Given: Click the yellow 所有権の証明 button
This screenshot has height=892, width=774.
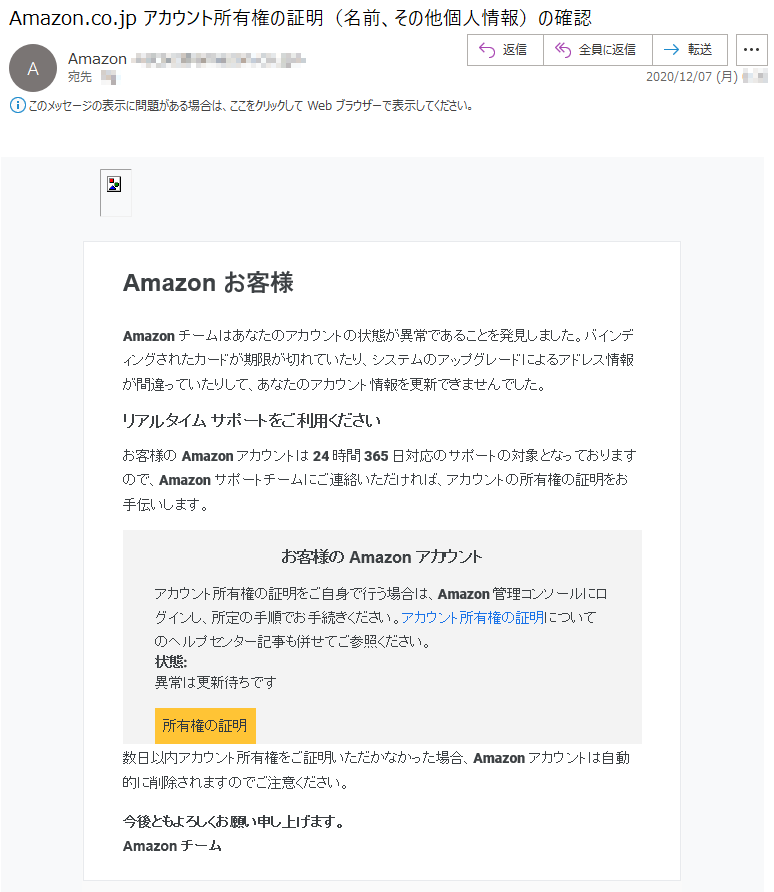Looking at the screenshot, I should point(205,726).
